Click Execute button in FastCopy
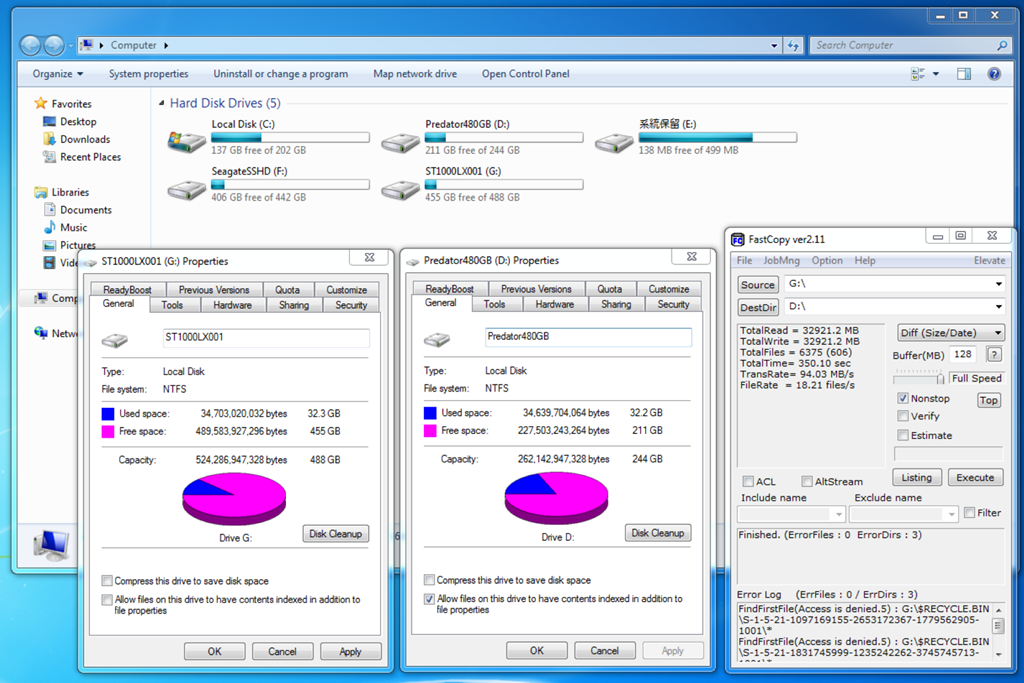This screenshot has width=1024, height=683. 975,478
